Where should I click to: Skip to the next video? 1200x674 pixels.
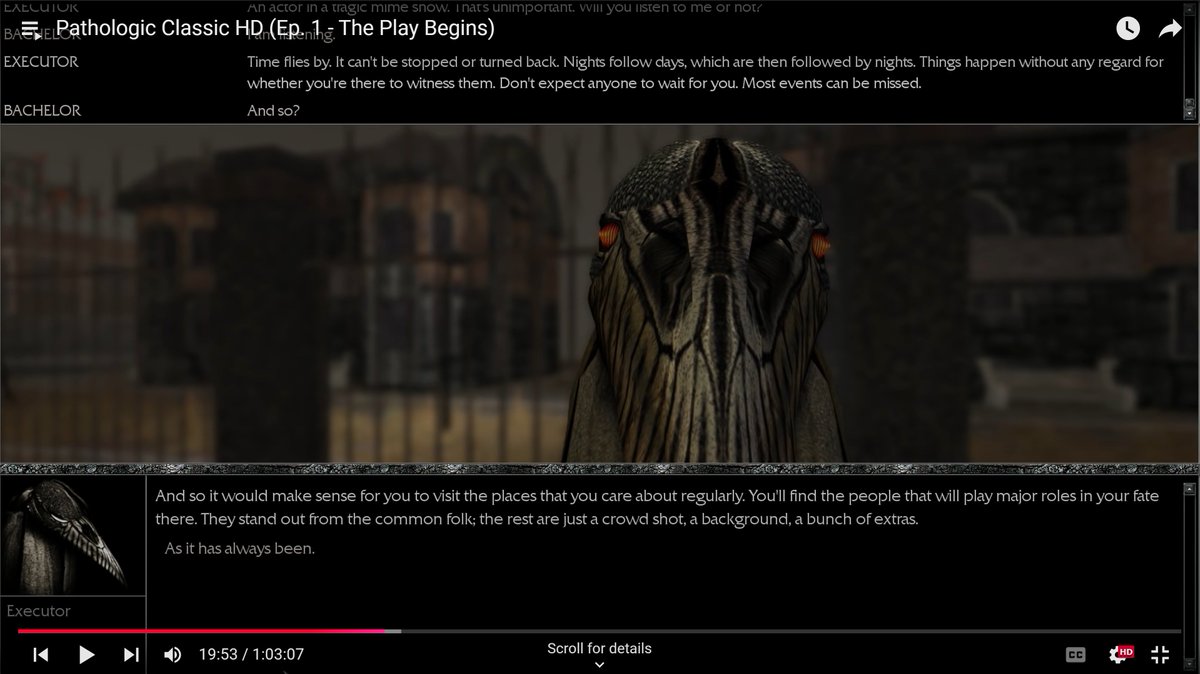[x=131, y=655]
